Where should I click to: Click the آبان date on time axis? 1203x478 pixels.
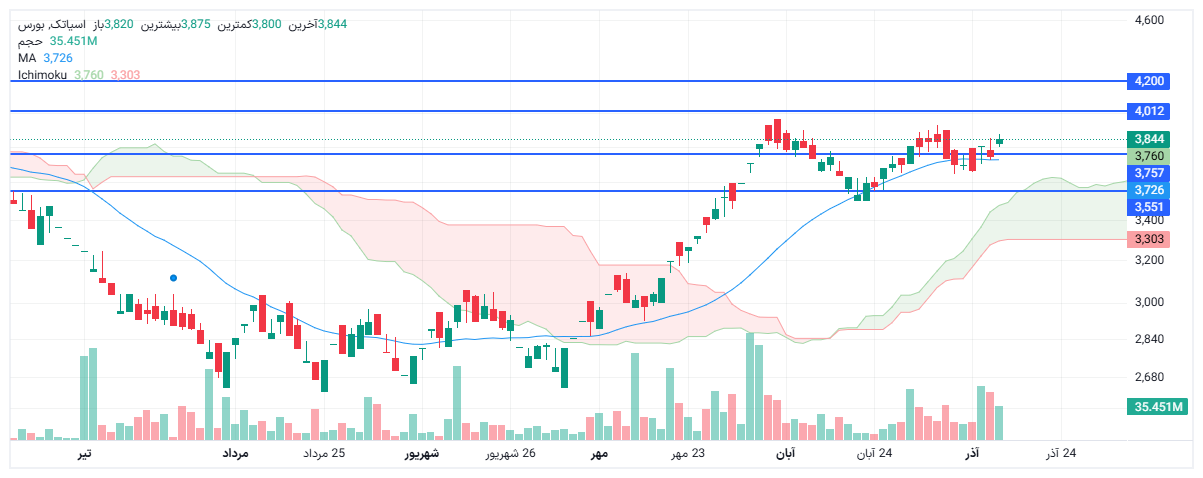point(785,454)
